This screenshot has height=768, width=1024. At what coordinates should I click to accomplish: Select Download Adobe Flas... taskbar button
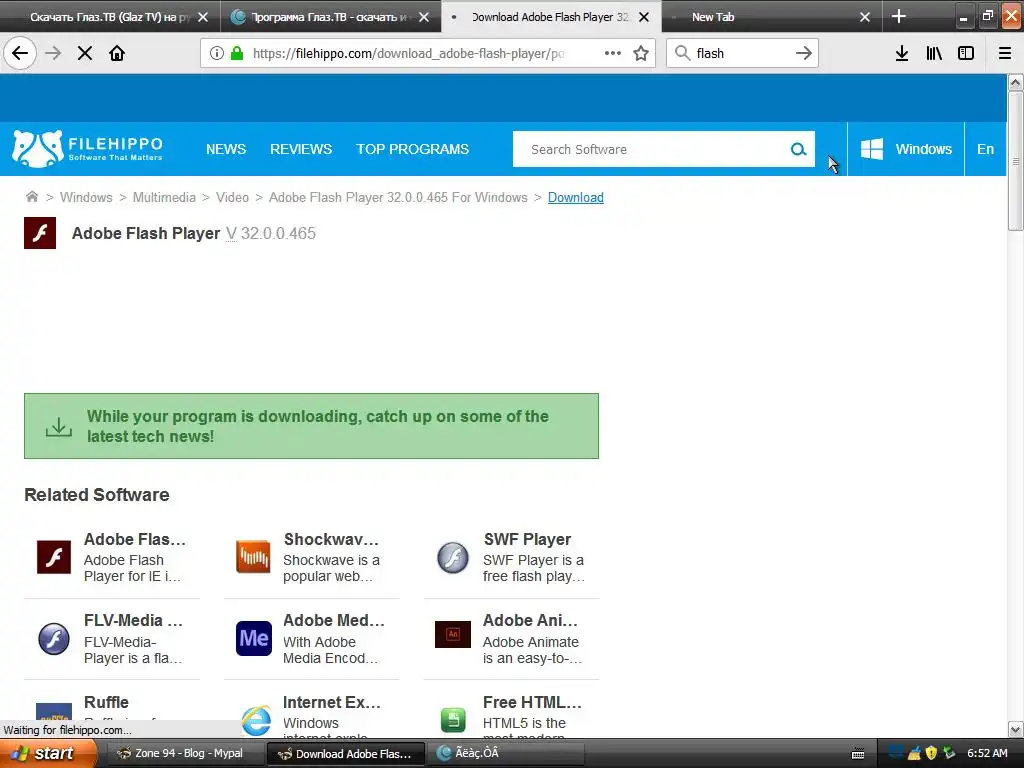(345, 754)
